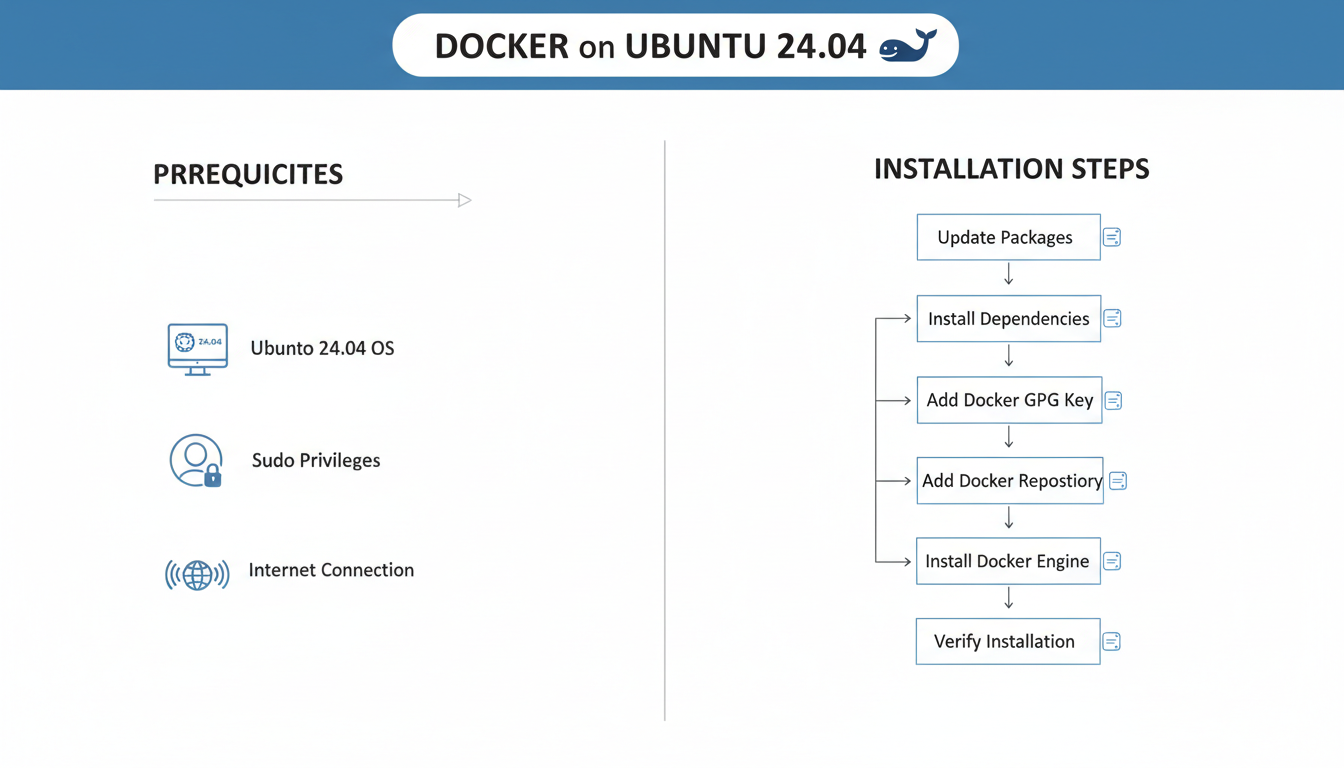Click the Sudo Privileges user lock icon
The image size is (1344, 768).
[196, 461]
